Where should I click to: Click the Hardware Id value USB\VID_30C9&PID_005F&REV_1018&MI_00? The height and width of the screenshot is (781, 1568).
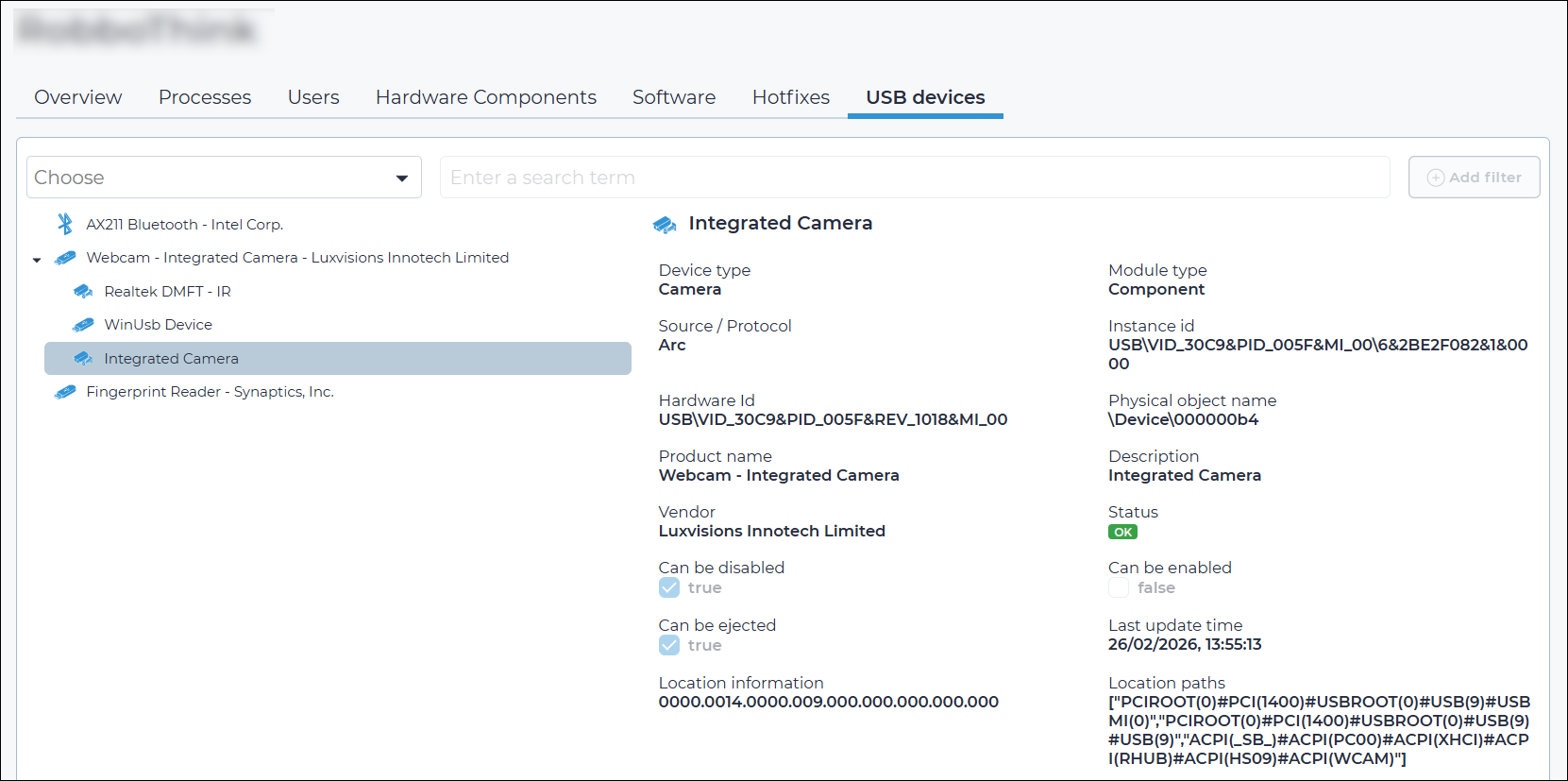pos(833,419)
